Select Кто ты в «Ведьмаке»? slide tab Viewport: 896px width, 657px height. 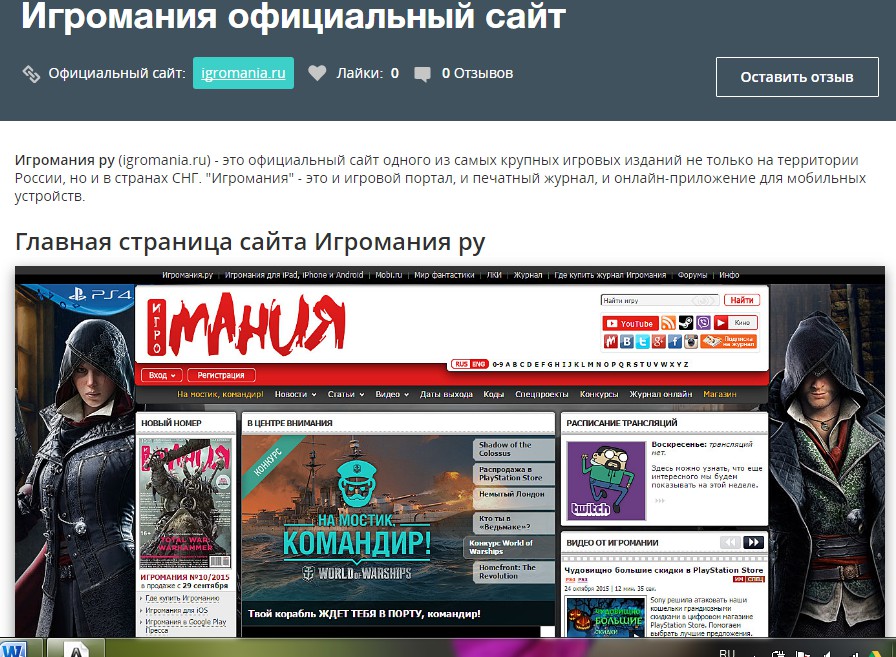tap(514, 522)
